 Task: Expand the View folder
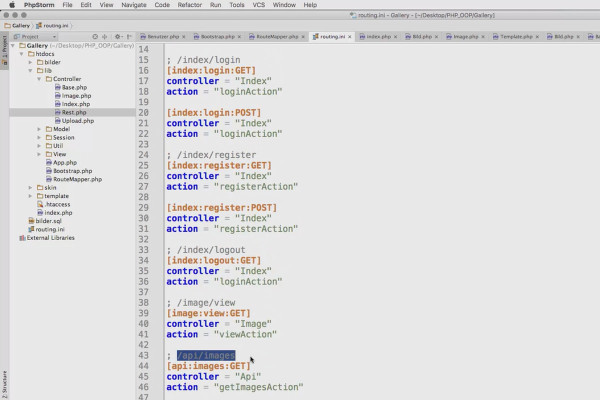click(x=39, y=154)
